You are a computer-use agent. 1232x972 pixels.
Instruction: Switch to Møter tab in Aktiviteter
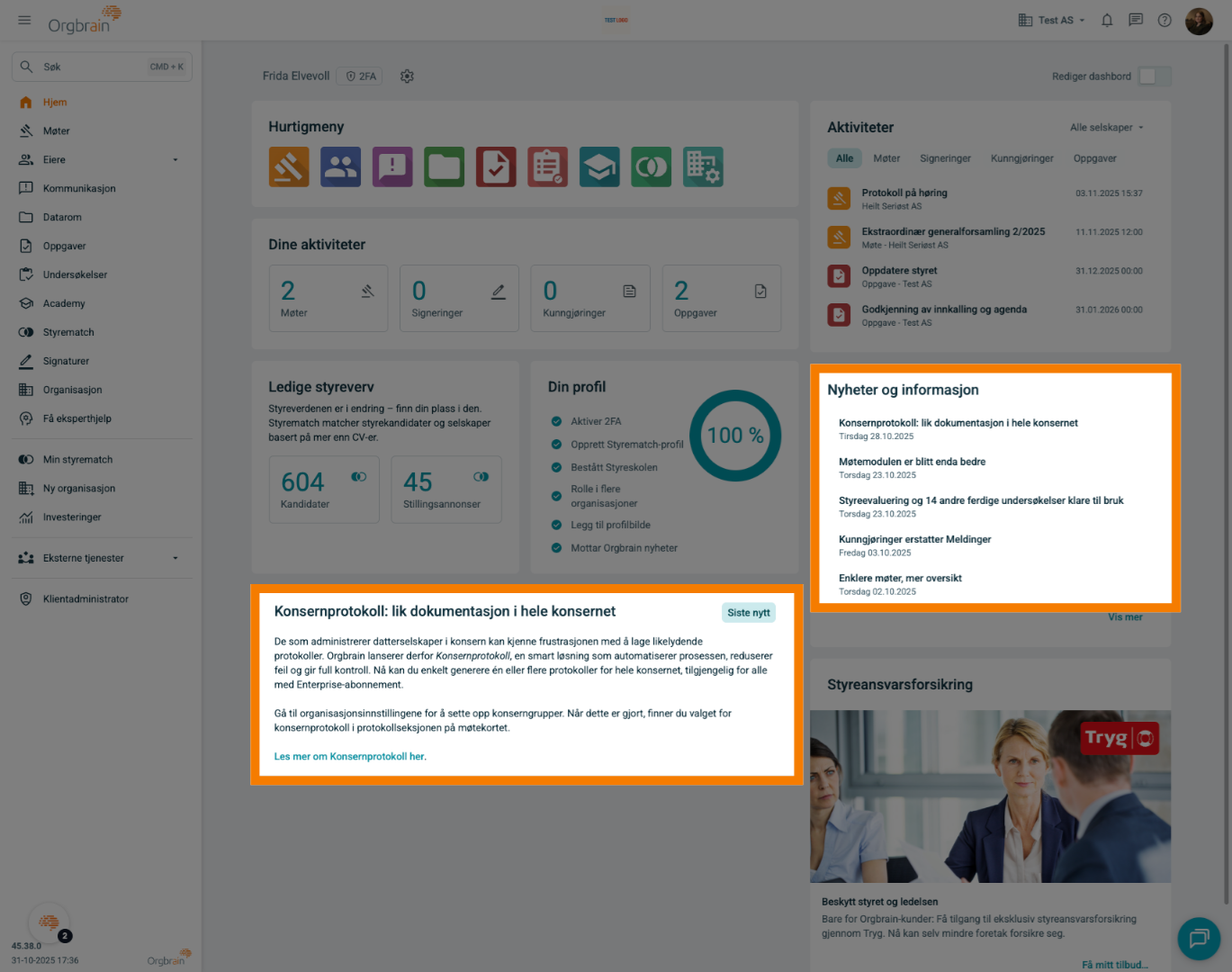[x=886, y=158]
